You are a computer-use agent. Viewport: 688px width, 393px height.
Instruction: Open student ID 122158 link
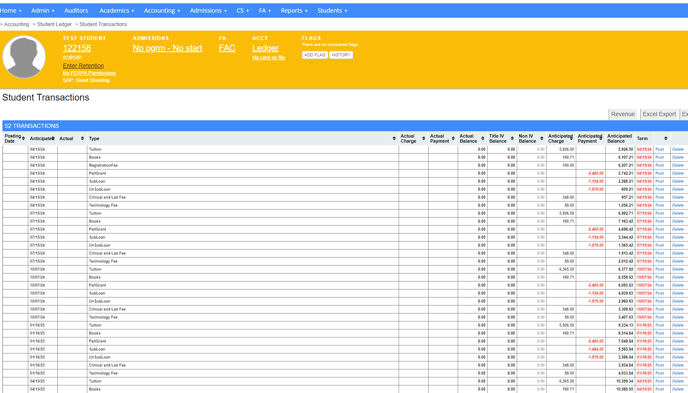coord(77,48)
